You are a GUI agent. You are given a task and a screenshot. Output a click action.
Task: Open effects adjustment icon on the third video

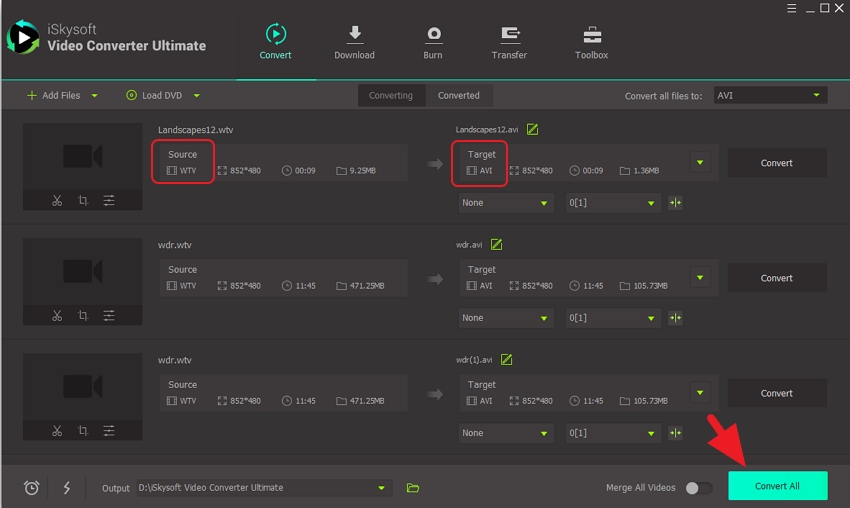[x=109, y=431]
